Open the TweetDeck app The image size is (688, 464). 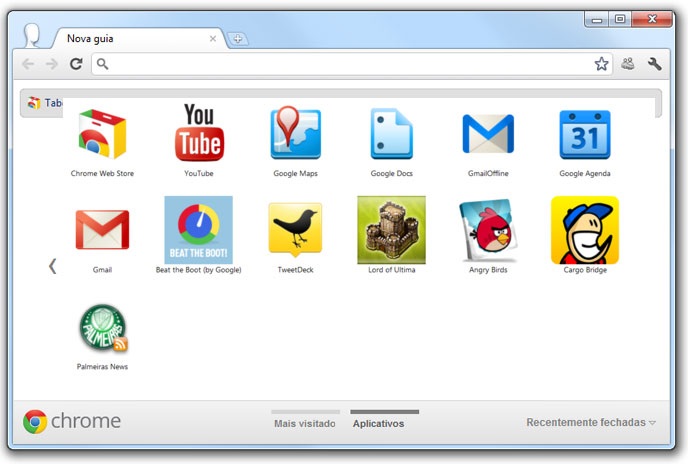point(295,230)
